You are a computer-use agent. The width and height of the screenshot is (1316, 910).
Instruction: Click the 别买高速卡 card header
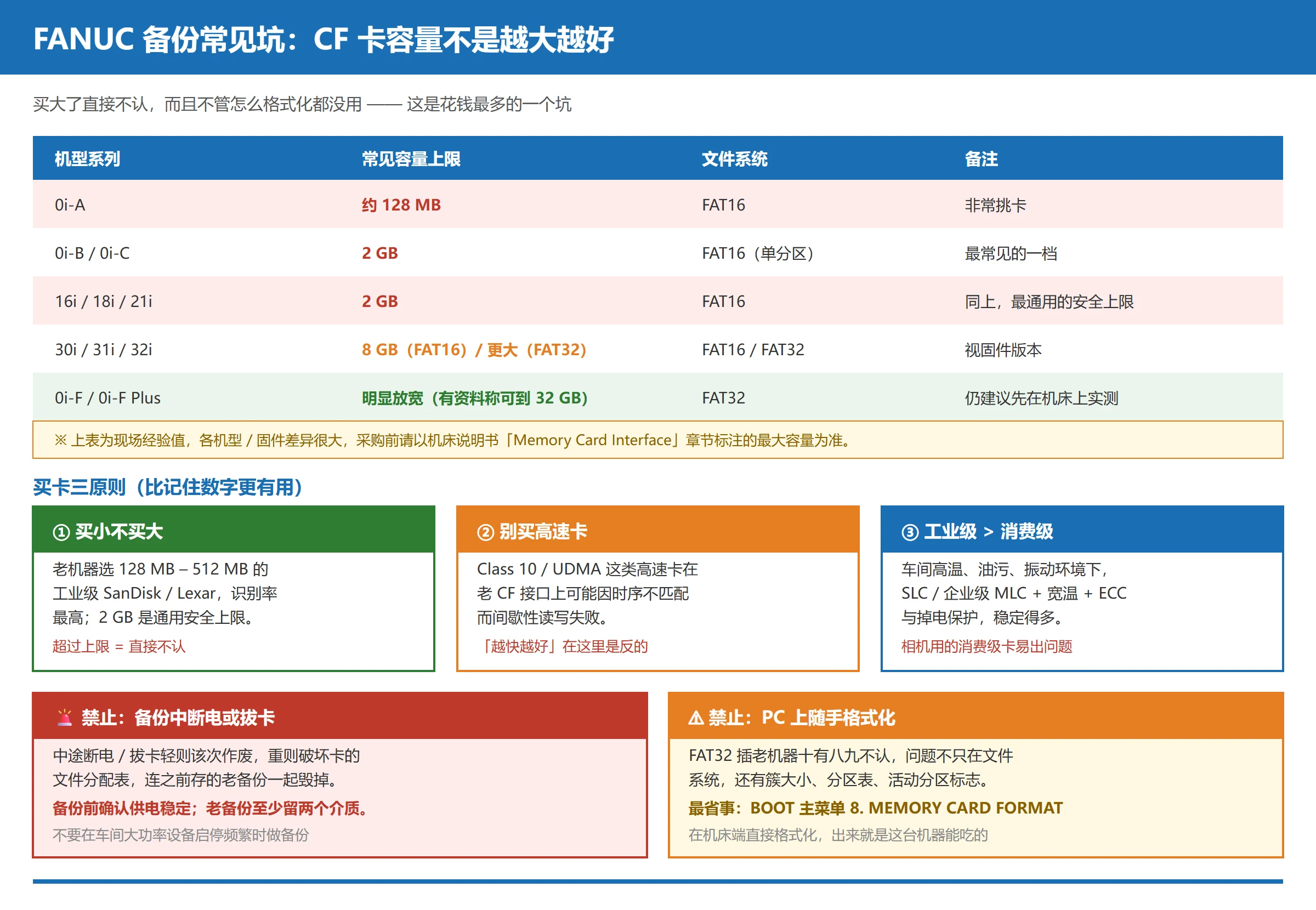point(657,530)
